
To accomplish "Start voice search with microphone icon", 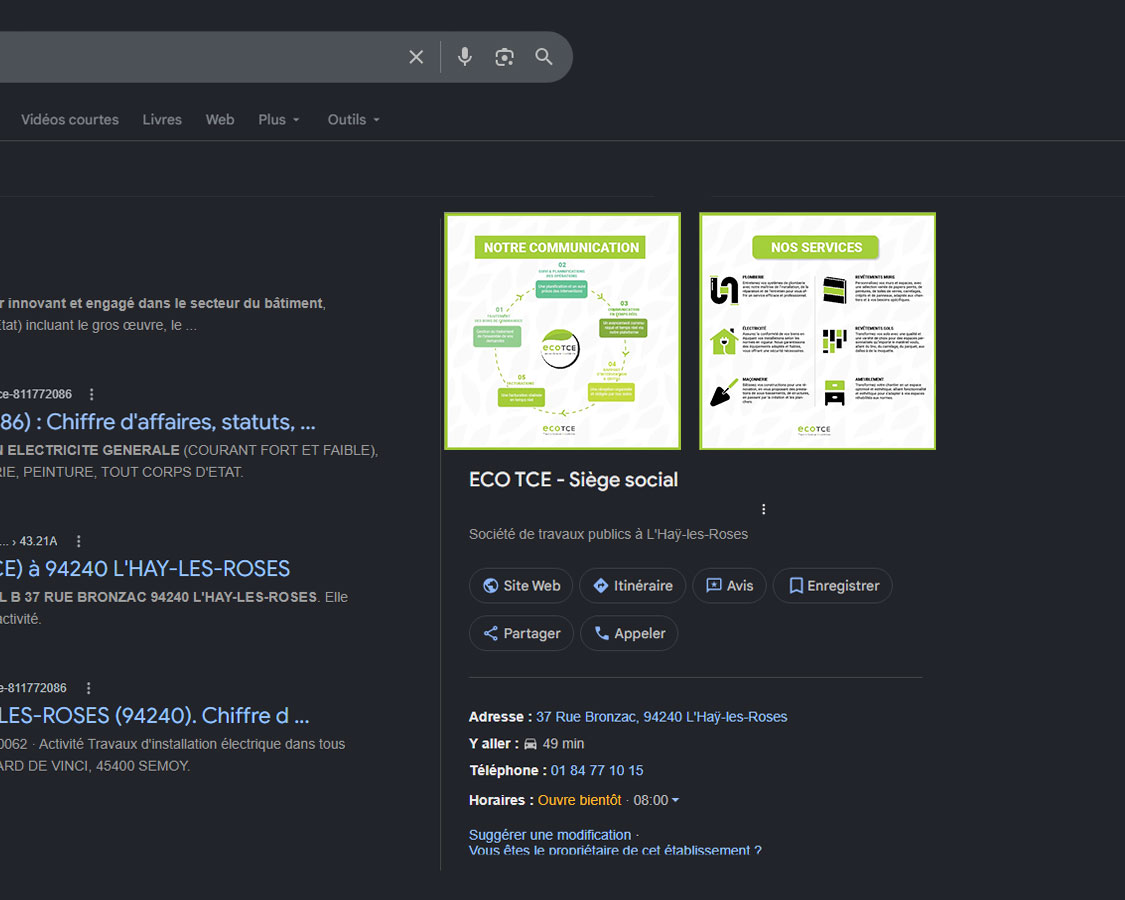I will 465,57.
